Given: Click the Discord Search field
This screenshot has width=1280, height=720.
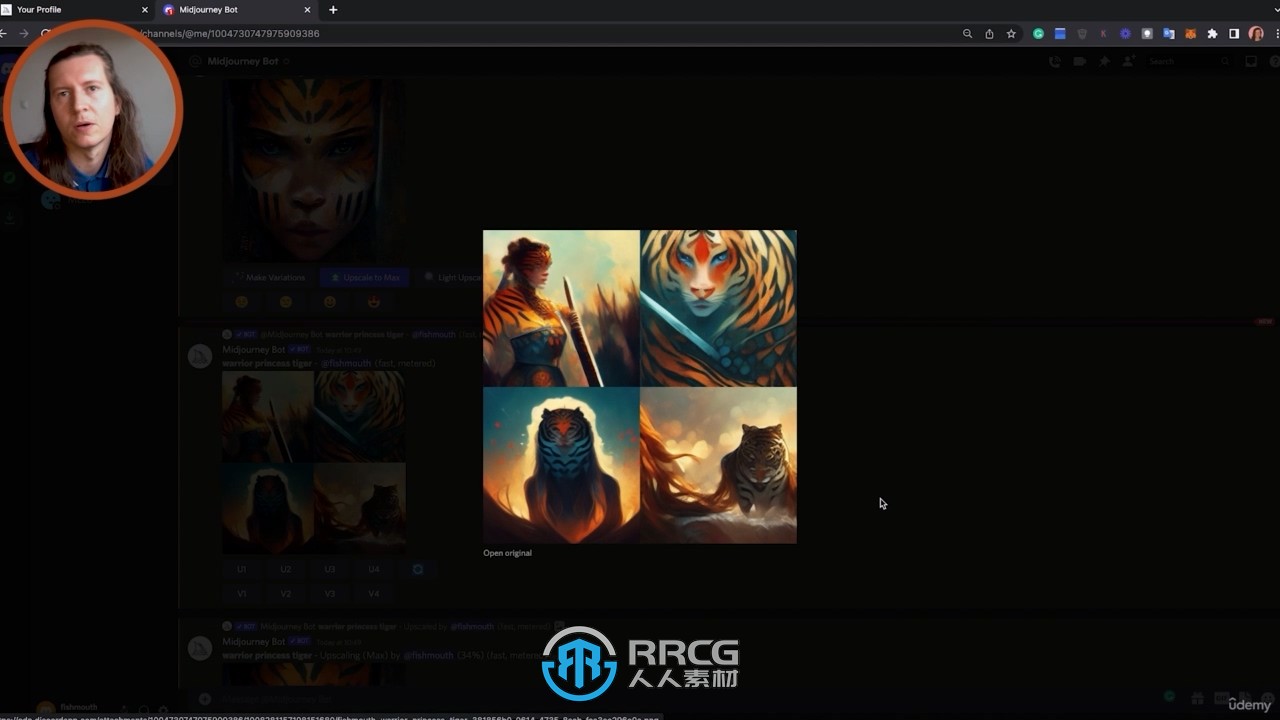Looking at the screenshot, I should 1188,61.
